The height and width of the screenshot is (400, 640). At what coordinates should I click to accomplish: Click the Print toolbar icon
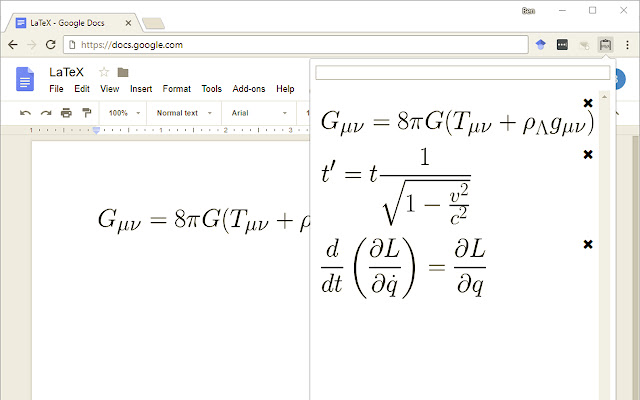[66, 113]
